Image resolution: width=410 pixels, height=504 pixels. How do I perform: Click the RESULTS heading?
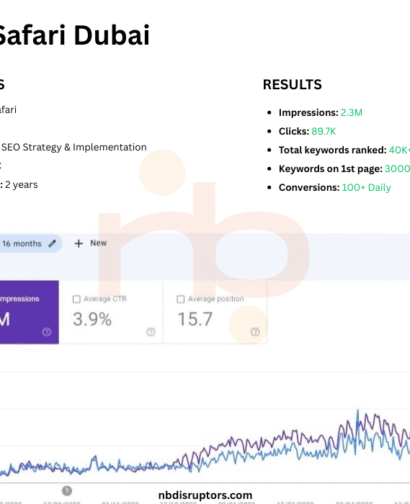(x=292, y=84)
